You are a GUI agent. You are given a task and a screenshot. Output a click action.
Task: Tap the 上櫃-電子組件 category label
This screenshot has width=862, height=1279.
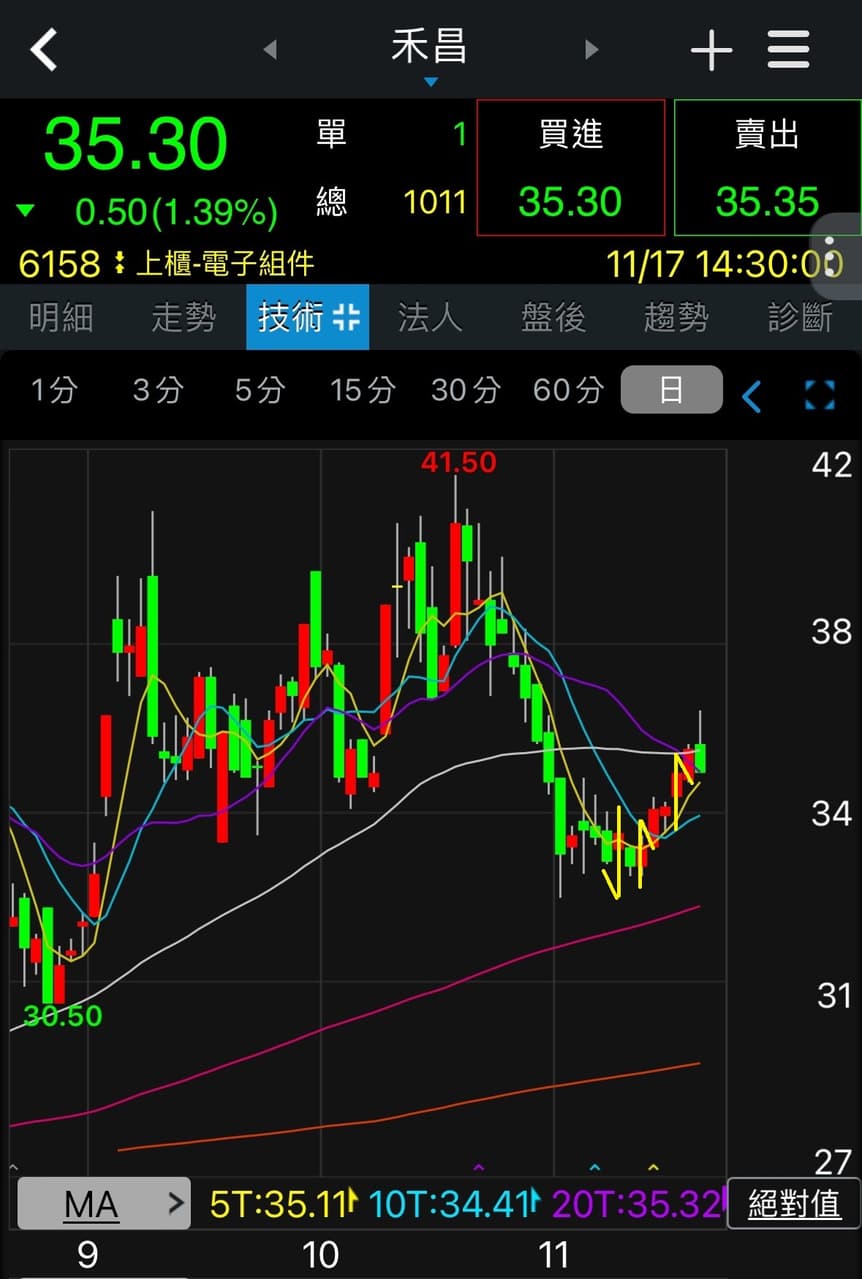click(225, 264)
